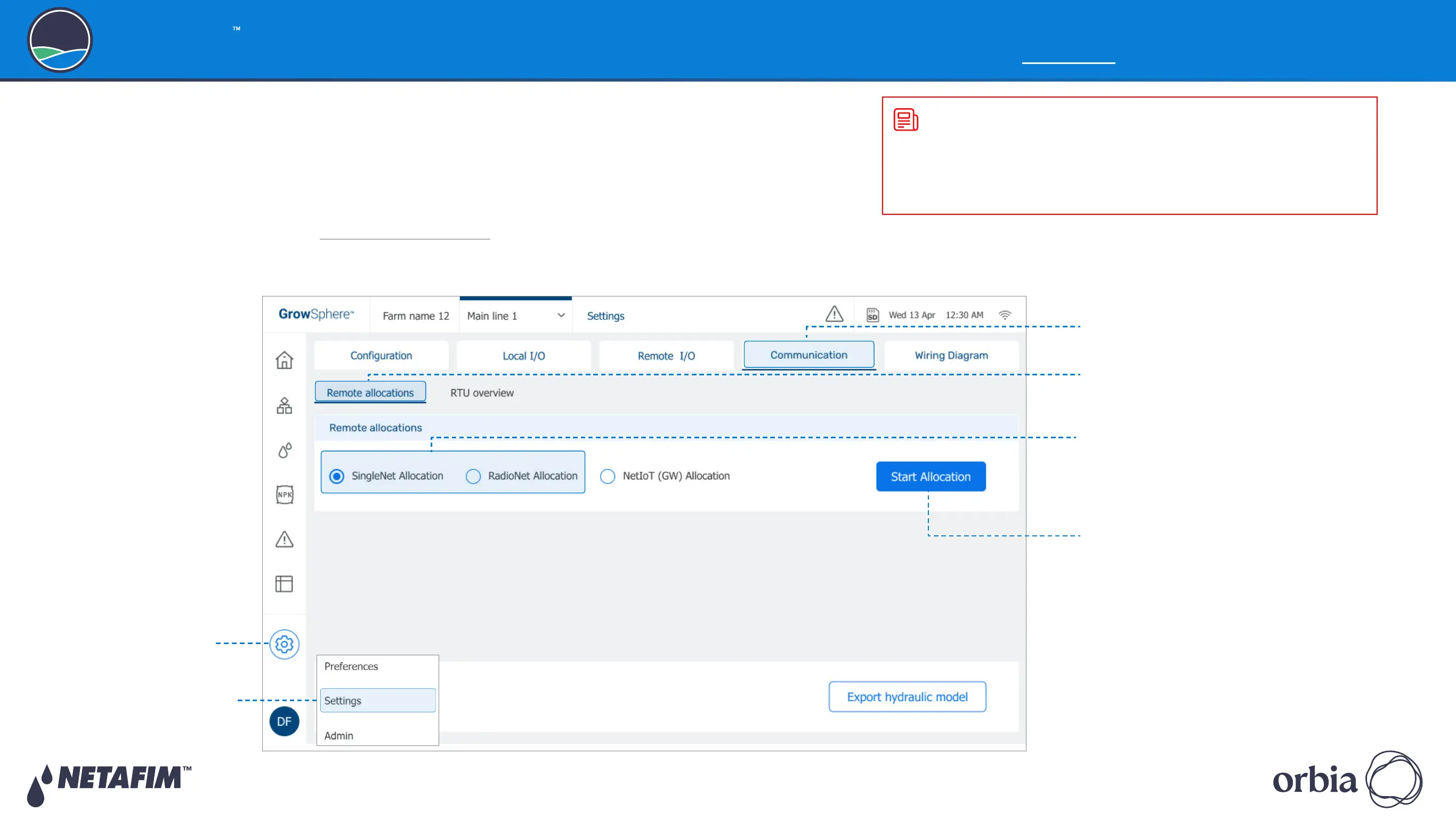Switch to the Configuration tab
Image resolution: width=1456 pixels, height=819 pixels.
382,356
